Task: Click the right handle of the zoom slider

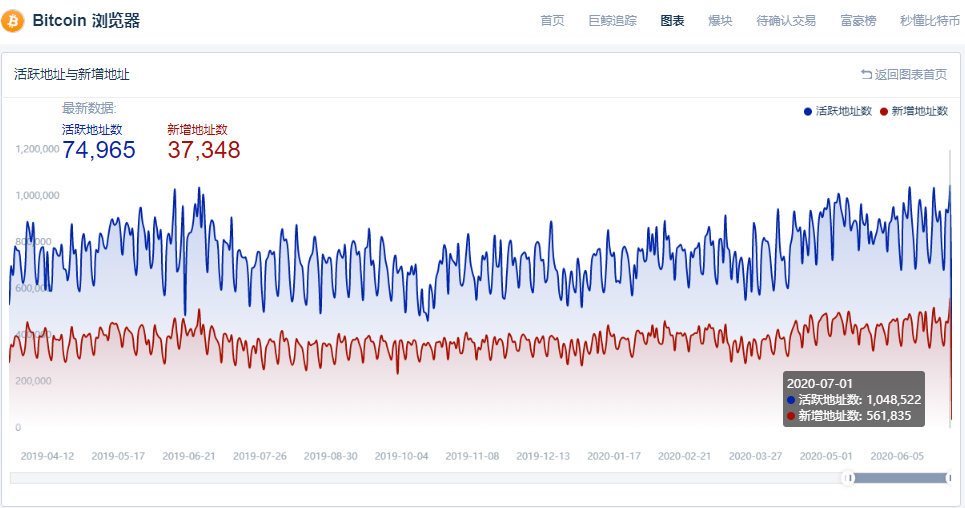Action: point(950,478)
